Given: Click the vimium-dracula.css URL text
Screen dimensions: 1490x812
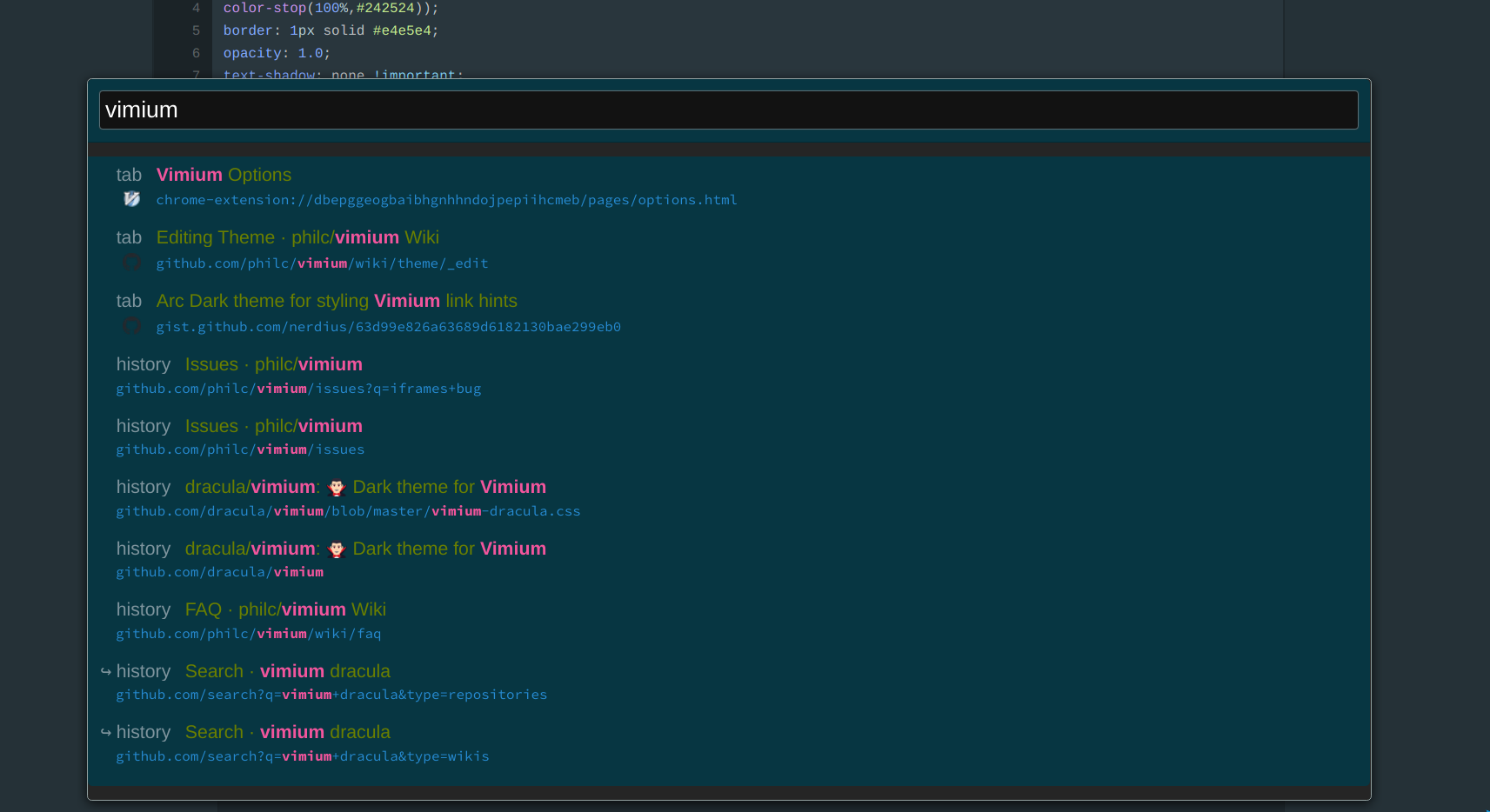Looking at the screenshot, I should pyautogui.click(x=348, y=511).
